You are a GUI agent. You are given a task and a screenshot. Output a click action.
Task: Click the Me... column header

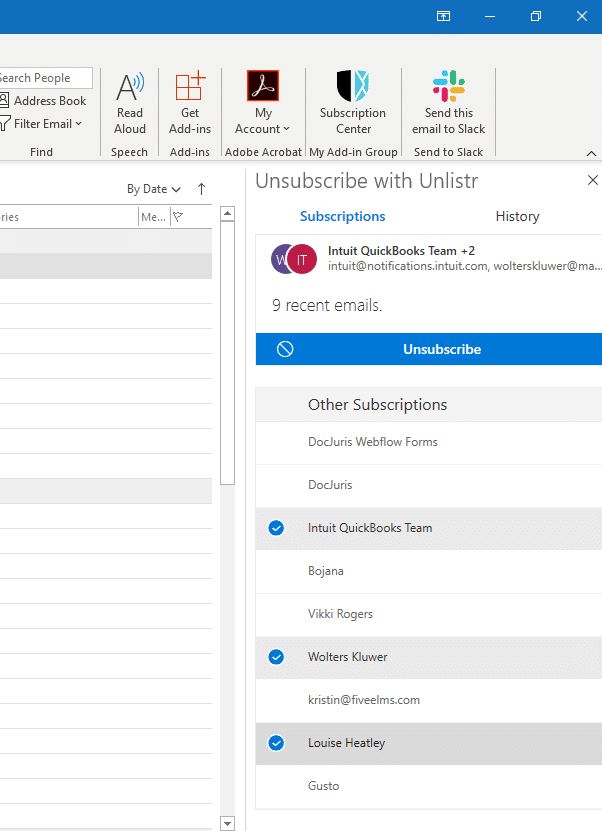click(154, 217)
